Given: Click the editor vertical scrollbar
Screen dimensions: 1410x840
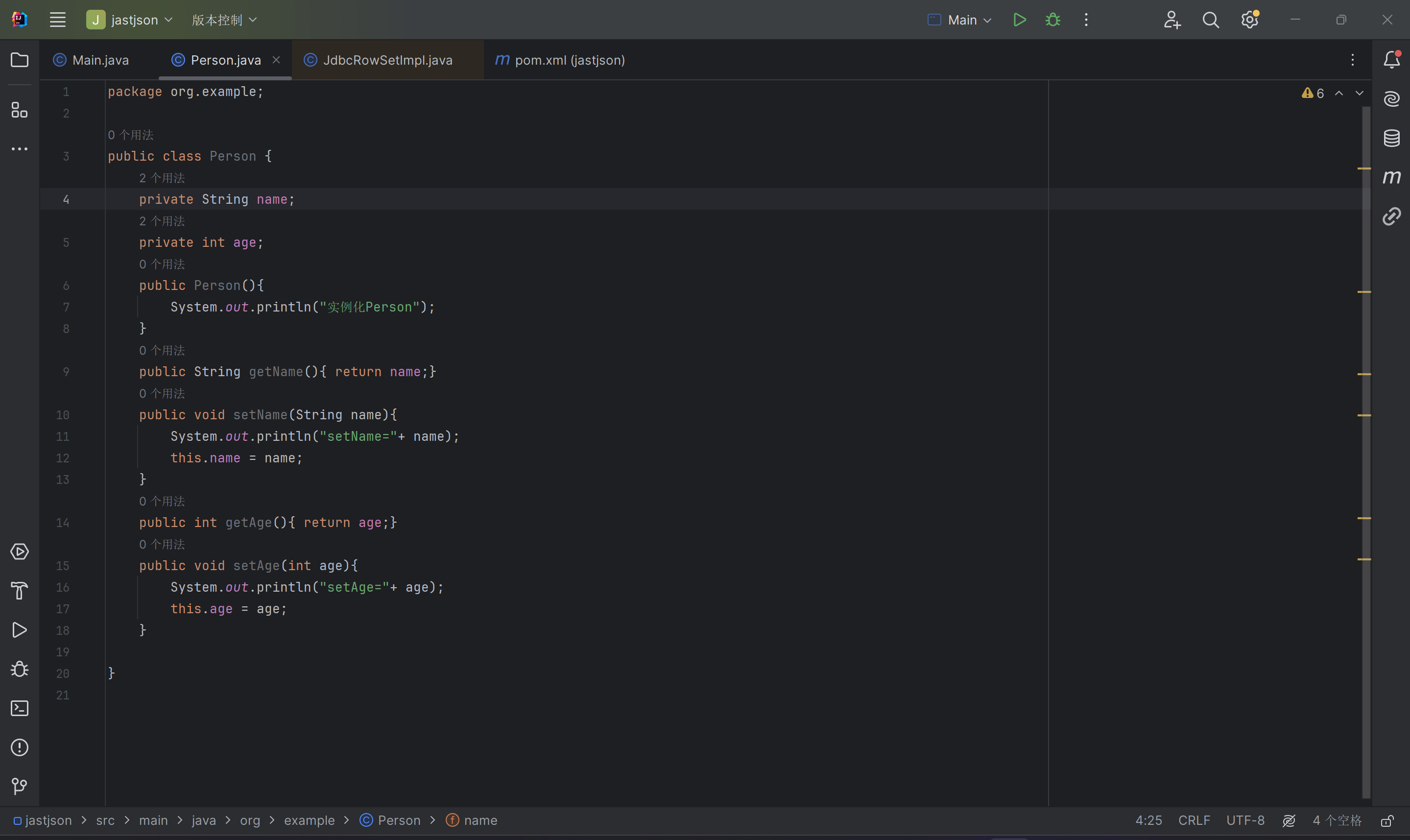Looking at the screenshot, I should coord(1366,453).
